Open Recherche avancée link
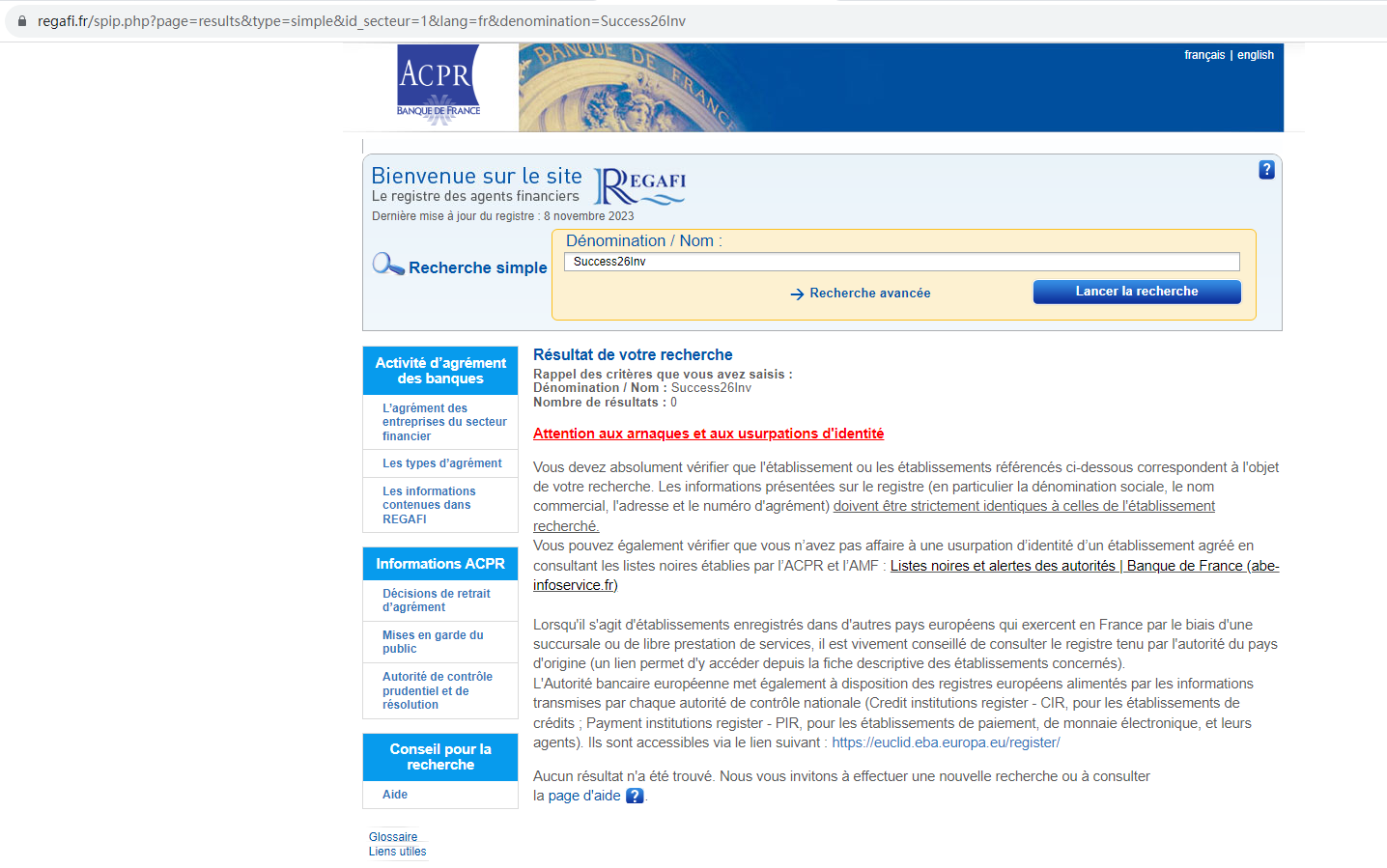 coord(870,294)
